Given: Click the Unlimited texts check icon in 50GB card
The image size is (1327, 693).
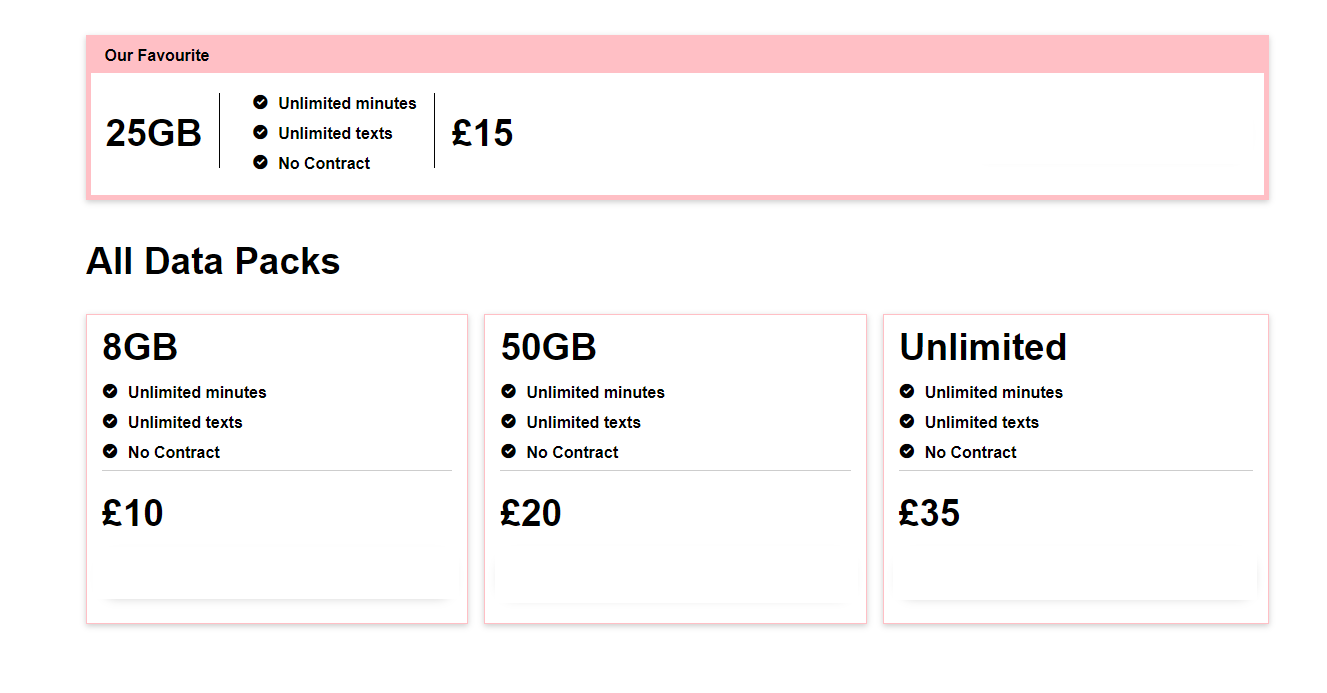Looking at the screenshot, I should point(508,421).
